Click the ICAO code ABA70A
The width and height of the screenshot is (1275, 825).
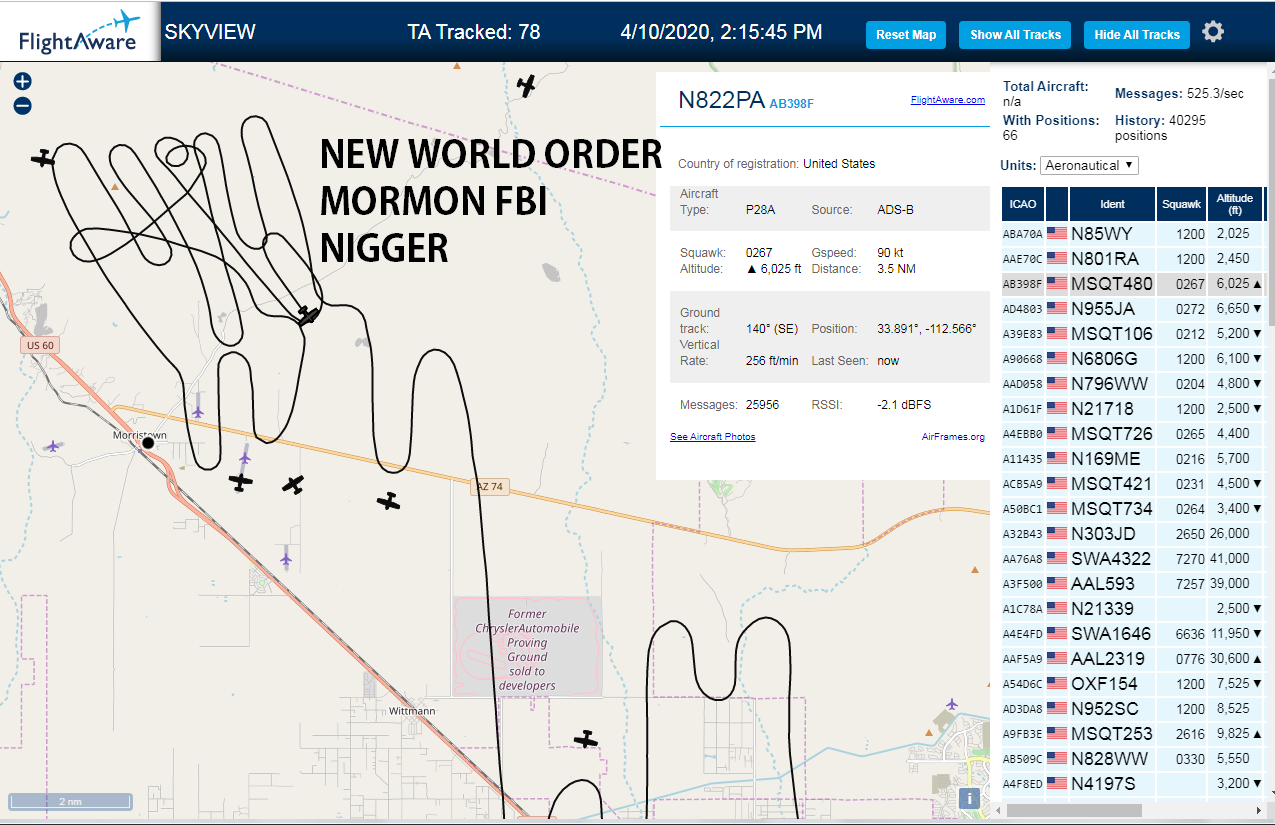1023,234
